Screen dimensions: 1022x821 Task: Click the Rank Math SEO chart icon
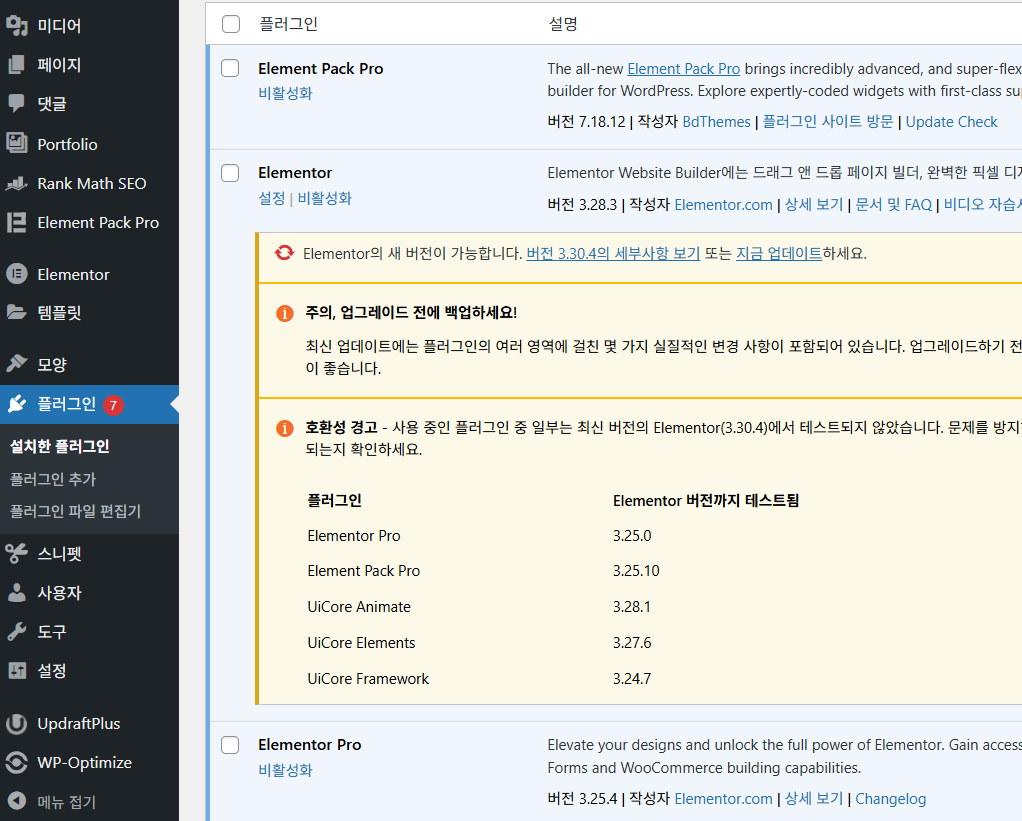click(x=17, y=184)
